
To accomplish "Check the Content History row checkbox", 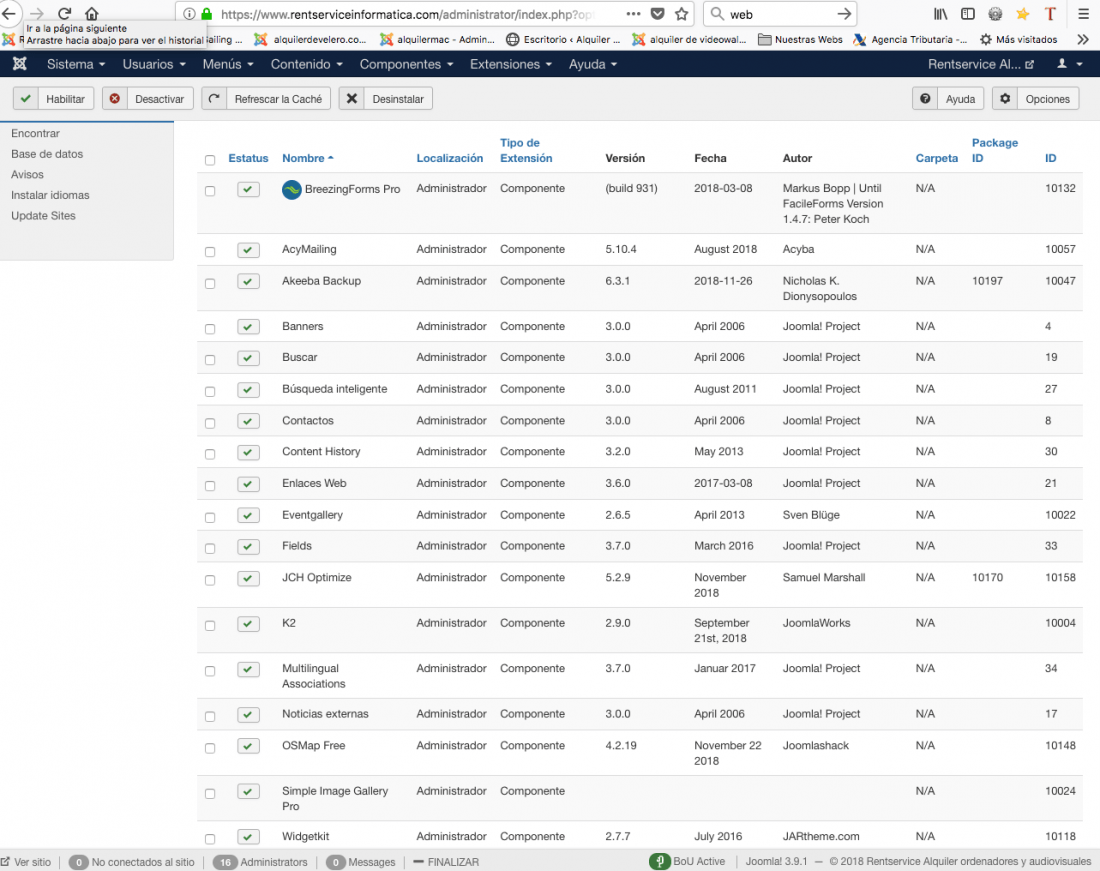I will pyautogui.click(x=210, y=454).
